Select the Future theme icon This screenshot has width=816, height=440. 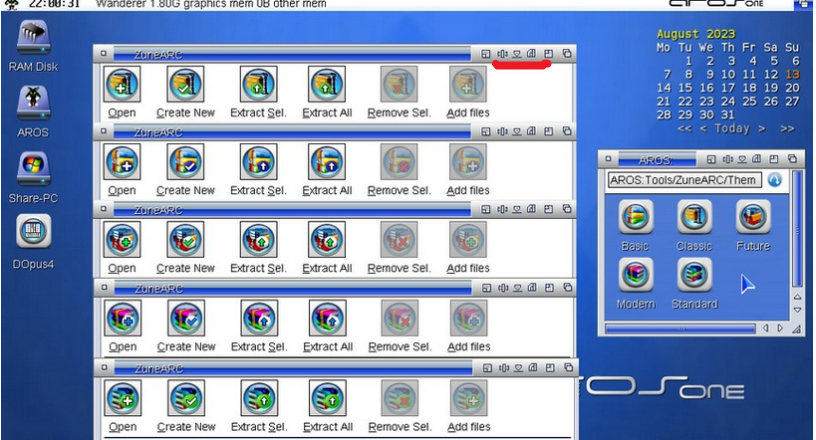point(753,216)
